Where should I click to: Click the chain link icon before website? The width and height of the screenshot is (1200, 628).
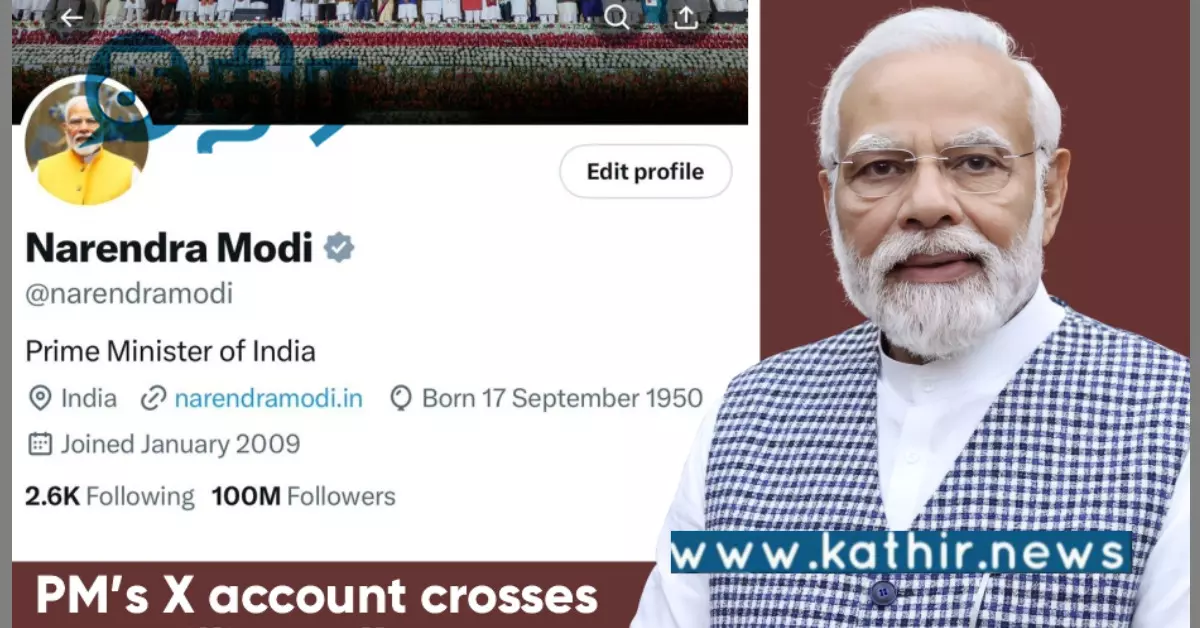[153, 399]
